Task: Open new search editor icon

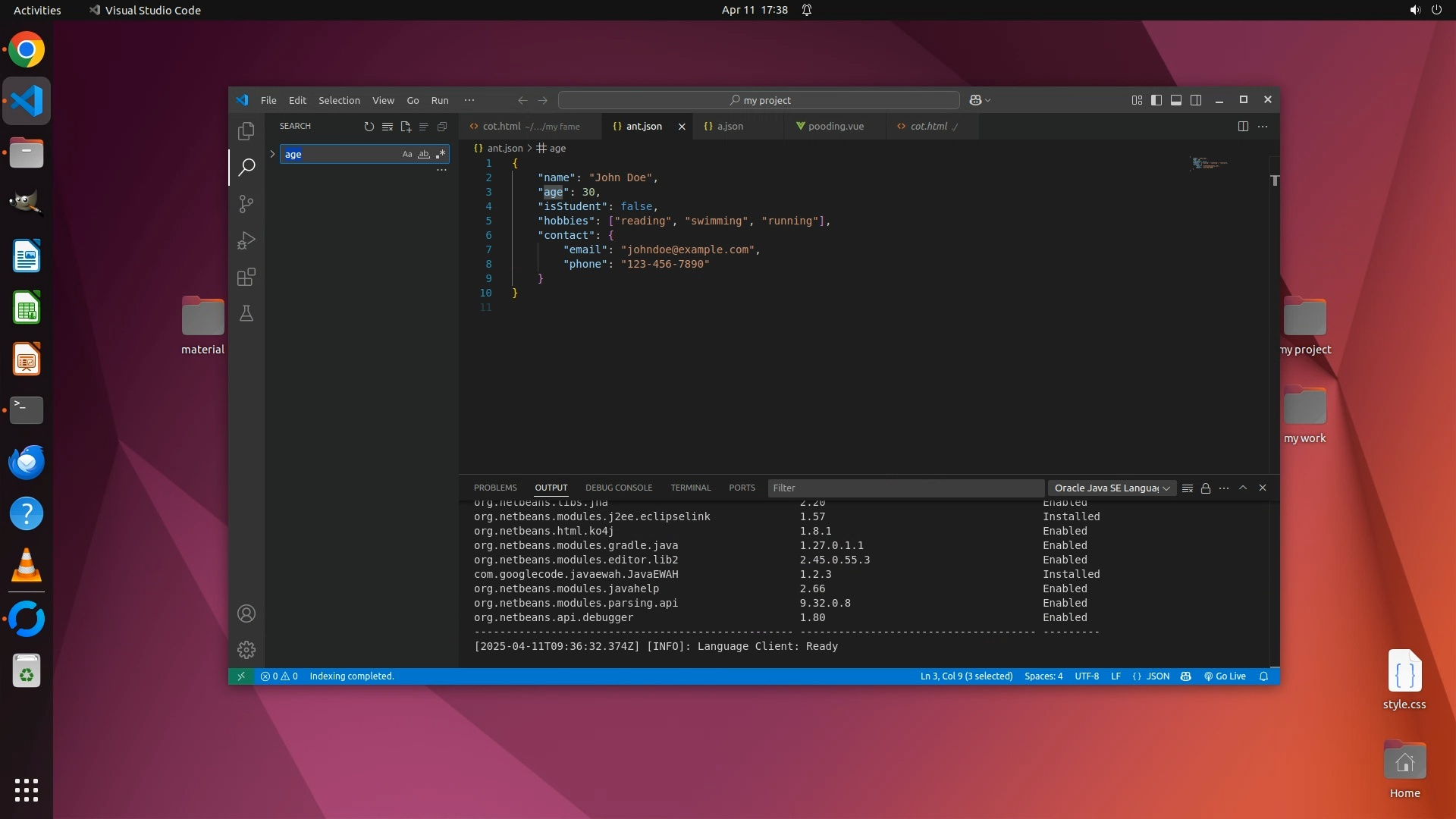Action: pyautogui.click(x=406, y=127)
